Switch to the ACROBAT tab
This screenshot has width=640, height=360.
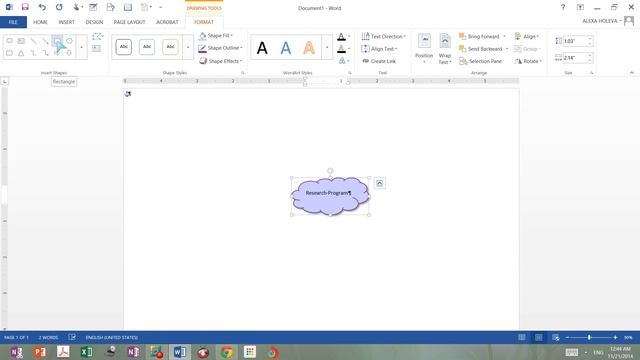tap(167, 22)
